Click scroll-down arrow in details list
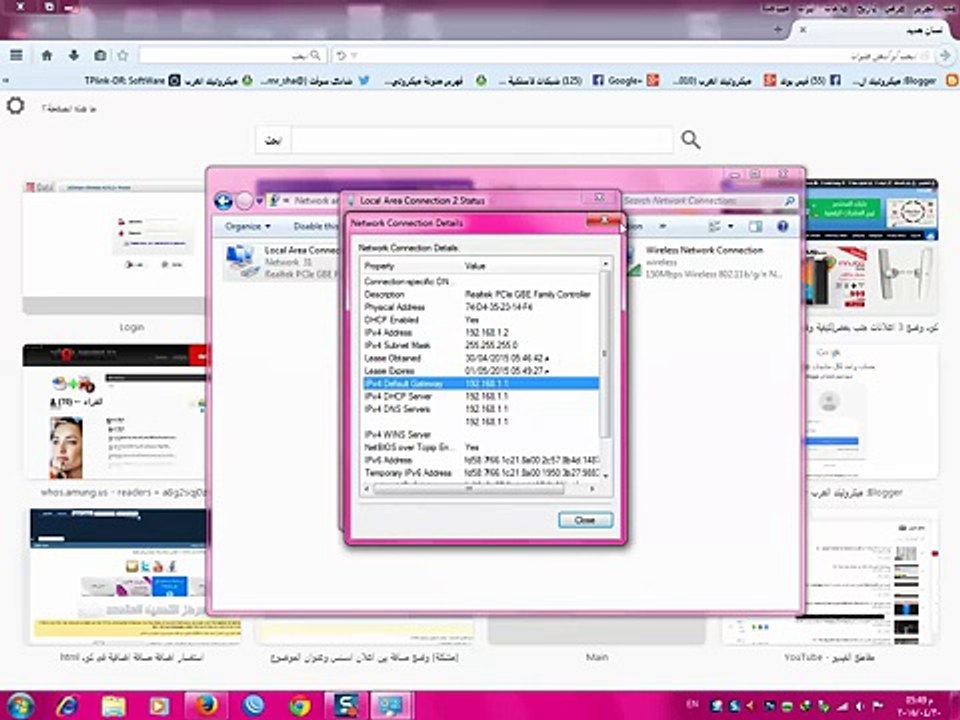This screenshot has height=720, width=960. (605, 476)
